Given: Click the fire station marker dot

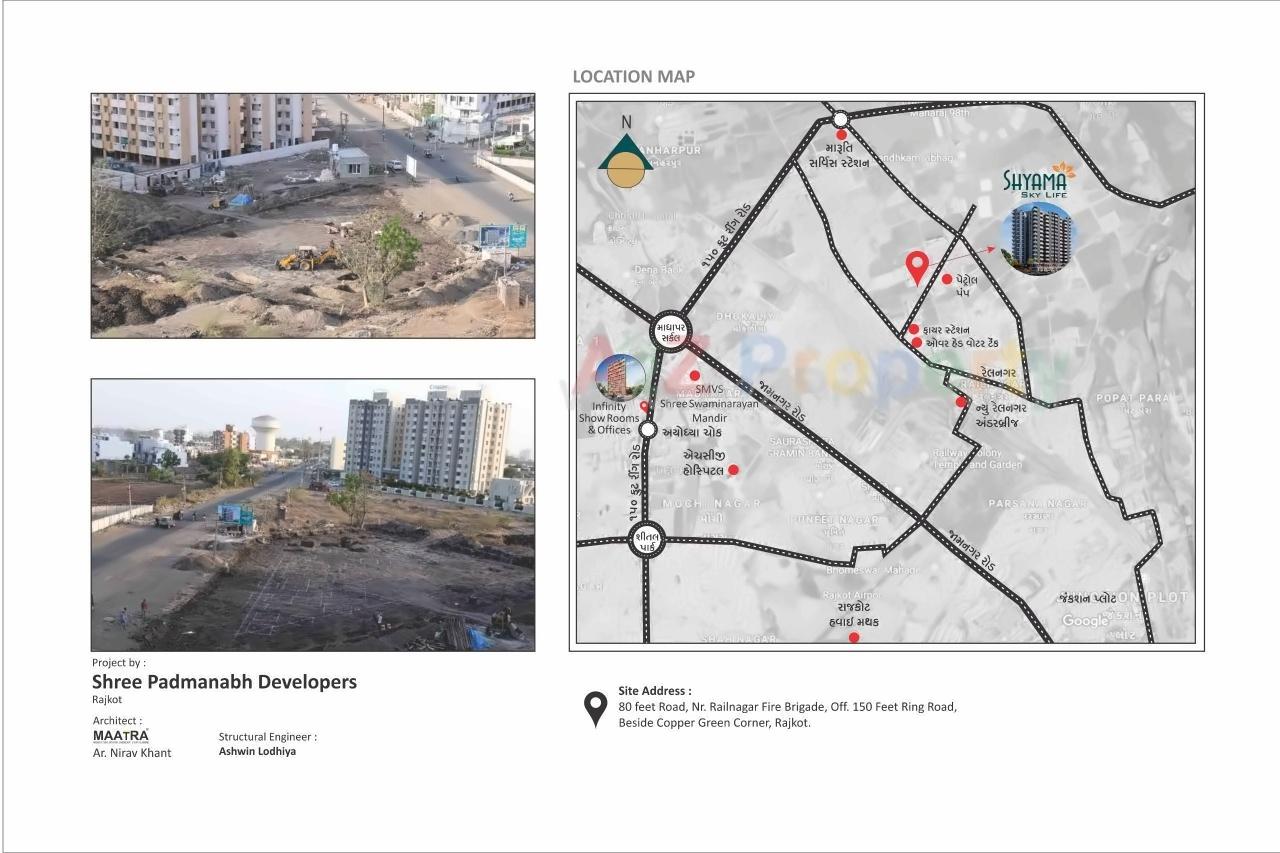Looking at the screenshot, I should [913, 329].
